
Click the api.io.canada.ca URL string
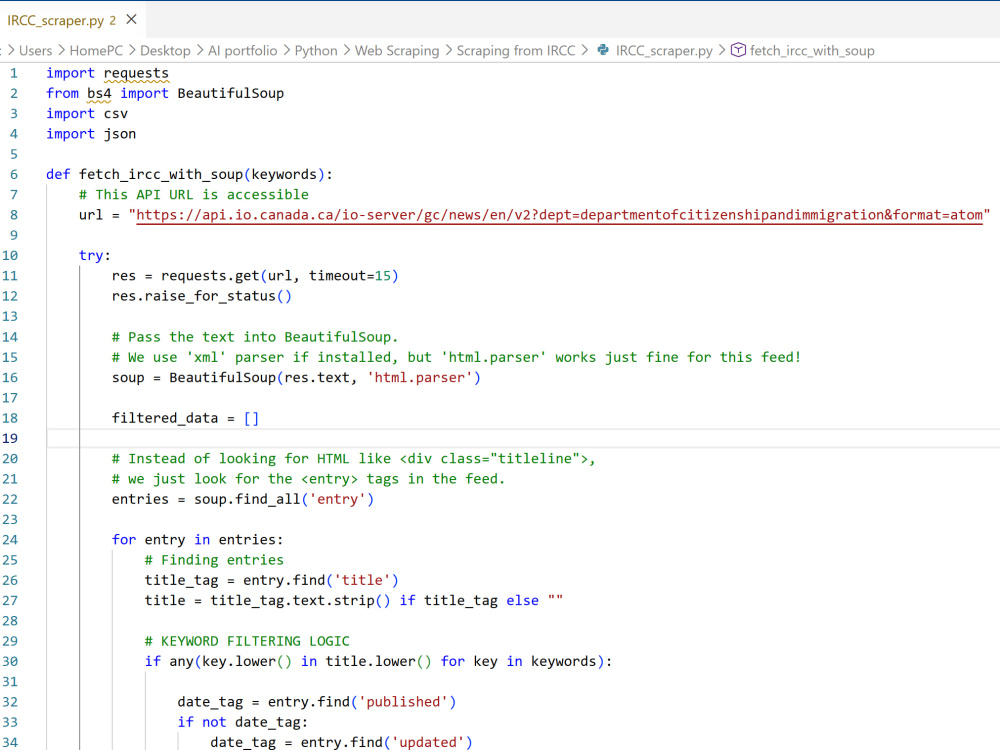[x=559, y=215]
